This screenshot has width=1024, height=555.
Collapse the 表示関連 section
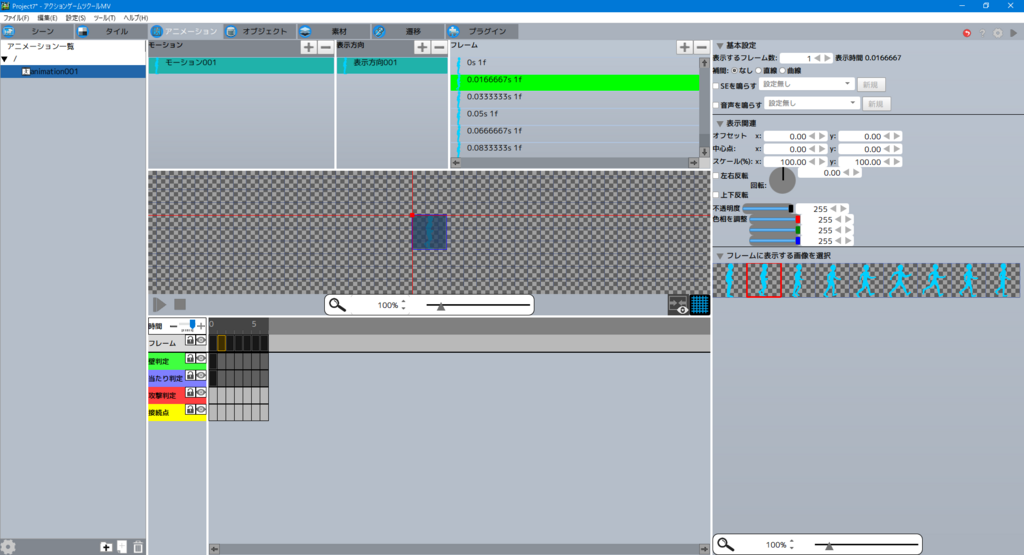click(x=720, y=123)
